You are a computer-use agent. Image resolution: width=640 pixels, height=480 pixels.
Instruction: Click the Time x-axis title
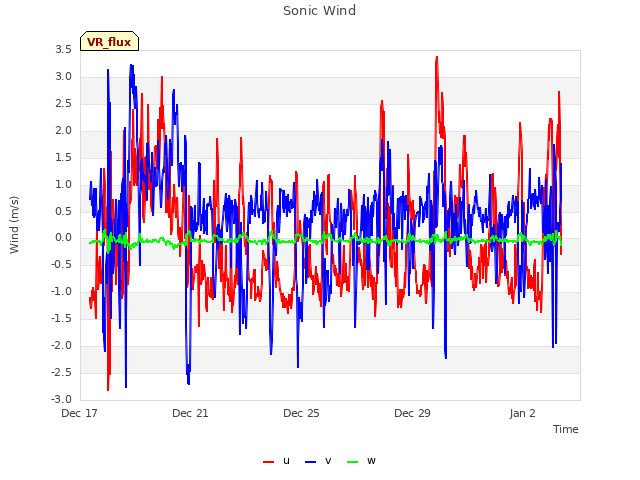pos(565,429)
